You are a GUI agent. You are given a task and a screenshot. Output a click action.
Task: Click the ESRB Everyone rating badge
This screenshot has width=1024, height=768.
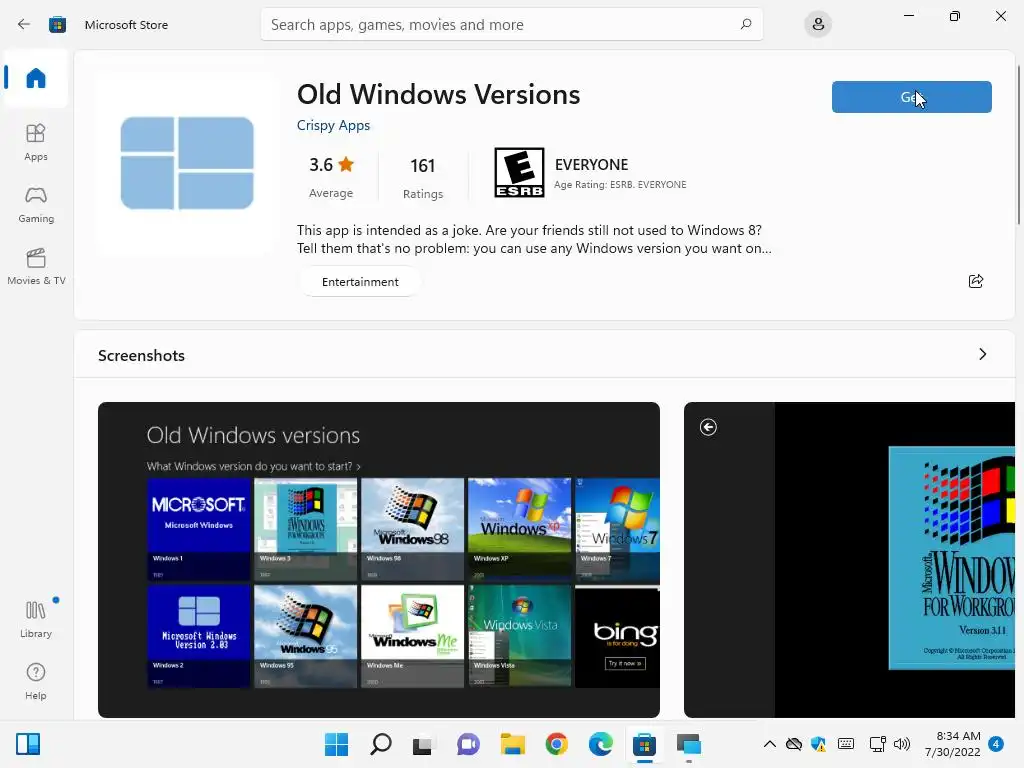coord(519,172)
